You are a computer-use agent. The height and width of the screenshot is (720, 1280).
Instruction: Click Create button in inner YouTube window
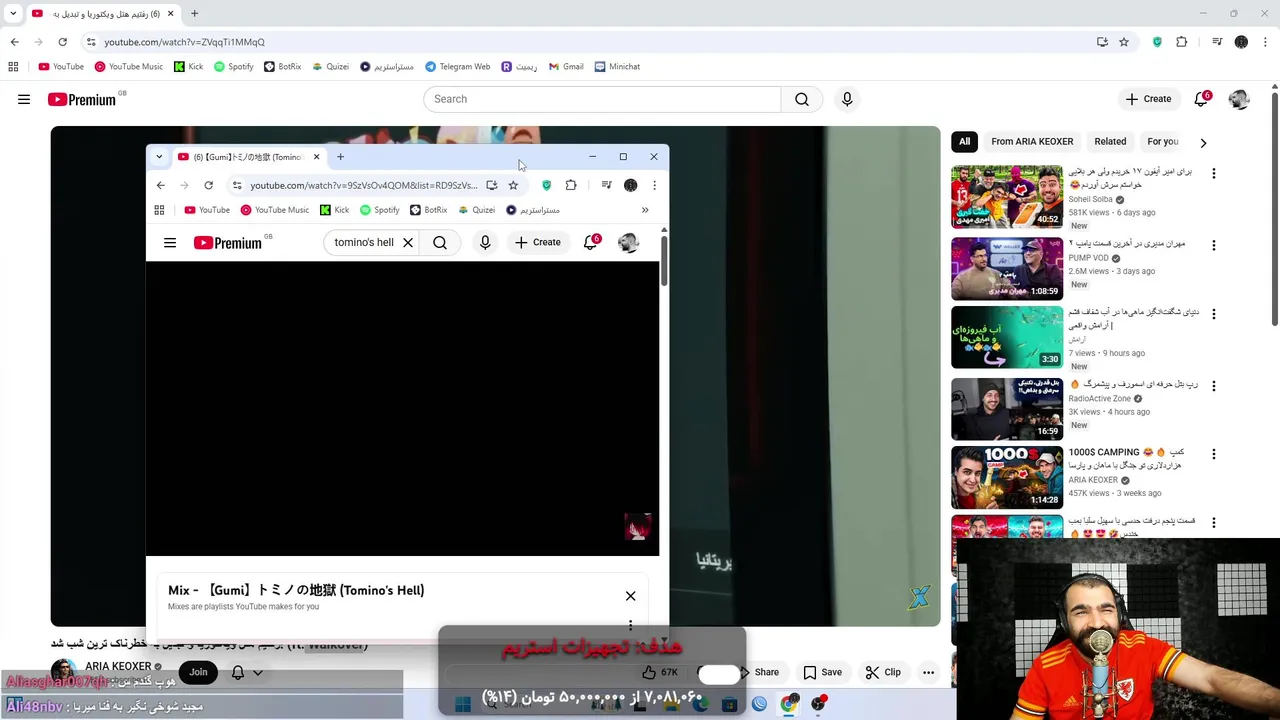click(x=538, y=242)
